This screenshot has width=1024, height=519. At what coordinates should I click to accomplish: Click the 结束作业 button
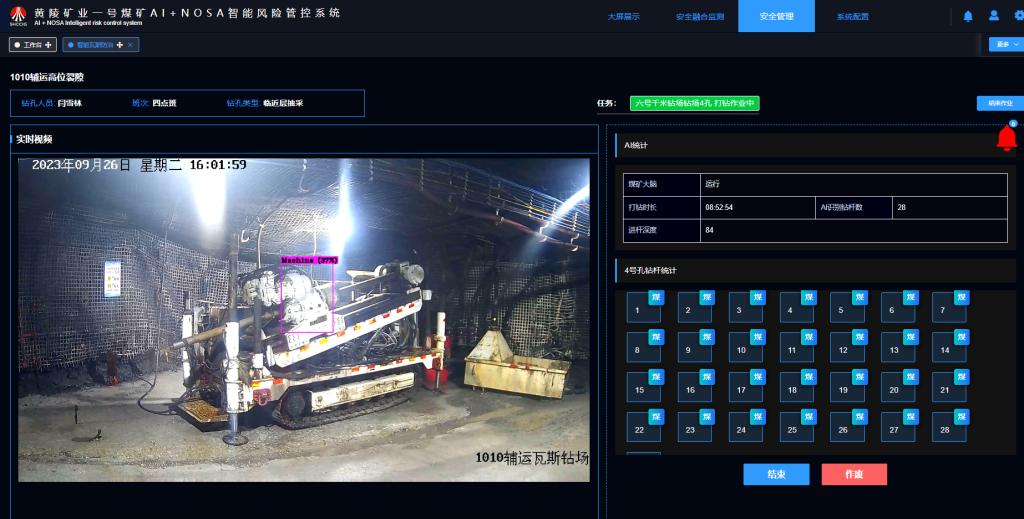(x=999, y=103)
